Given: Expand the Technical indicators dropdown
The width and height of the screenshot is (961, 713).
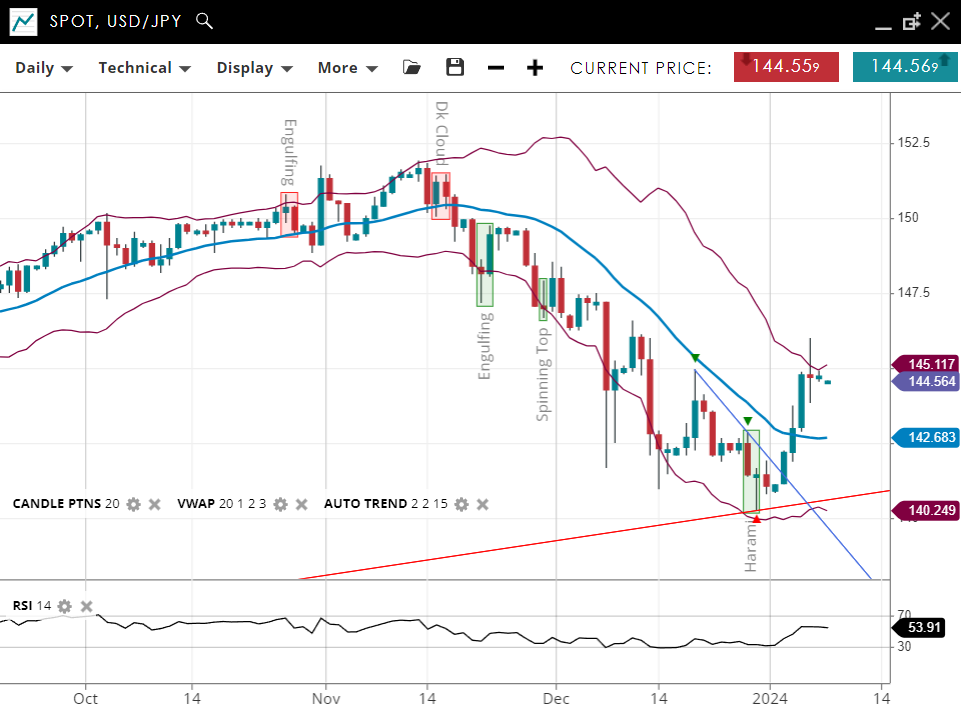Looking at the screenshot, I should tap(144, 68).
